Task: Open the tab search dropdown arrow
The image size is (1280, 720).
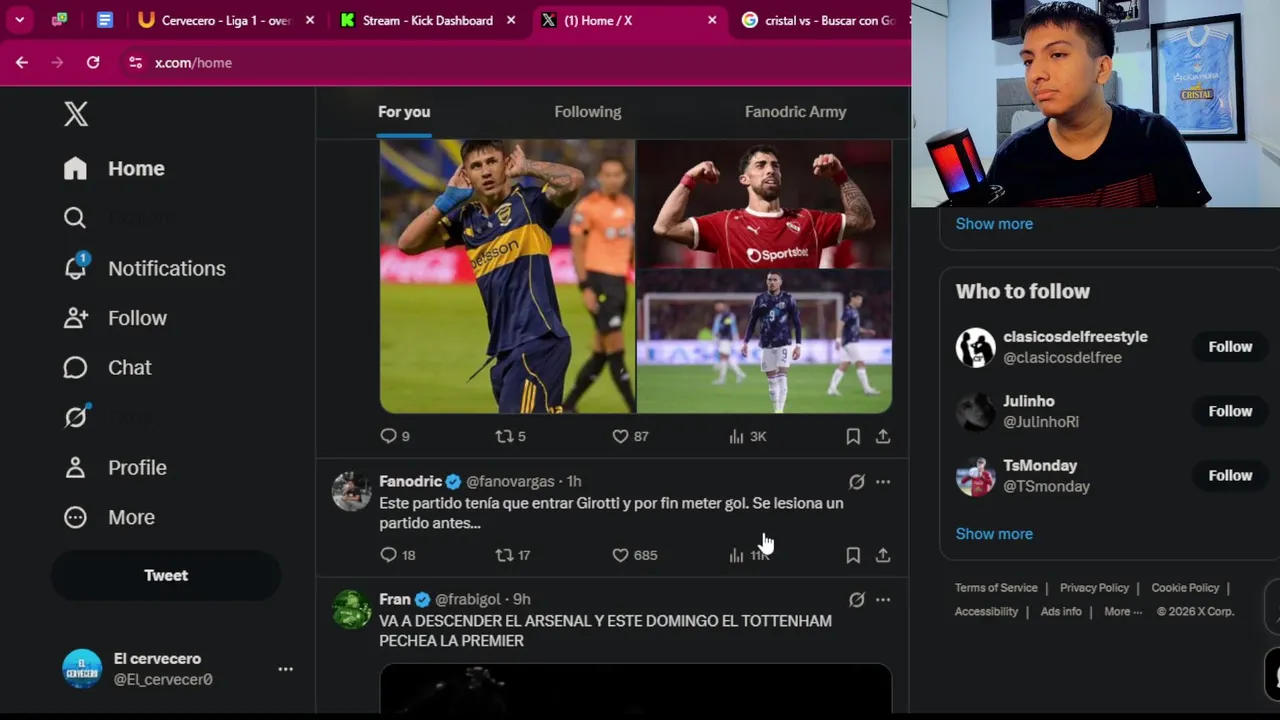Action: coord(19,20)
